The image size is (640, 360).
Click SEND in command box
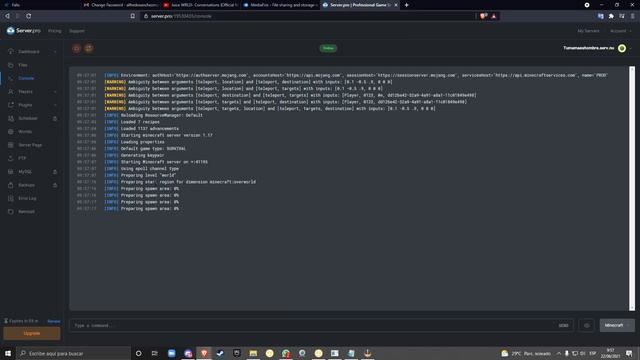pyautogui.click(x=563, y=325)
